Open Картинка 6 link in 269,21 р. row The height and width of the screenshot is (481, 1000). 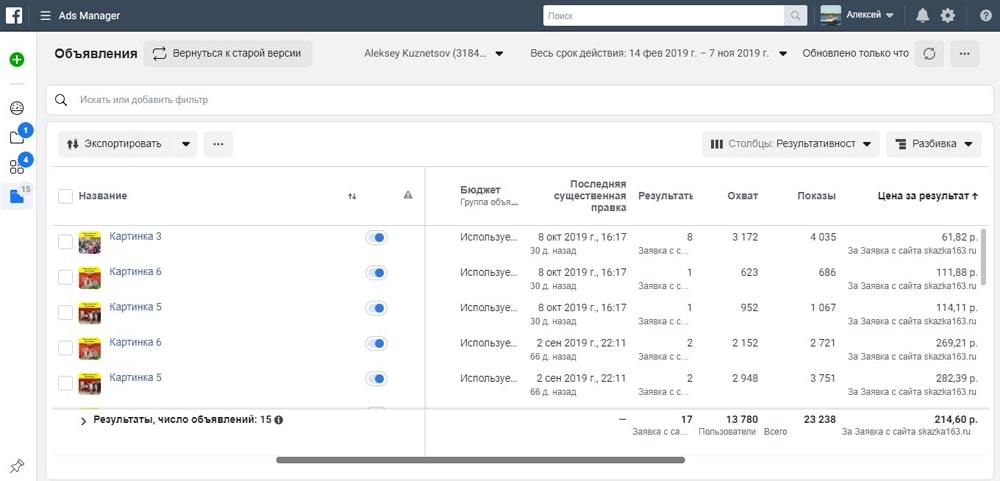[x=135, y=343]
